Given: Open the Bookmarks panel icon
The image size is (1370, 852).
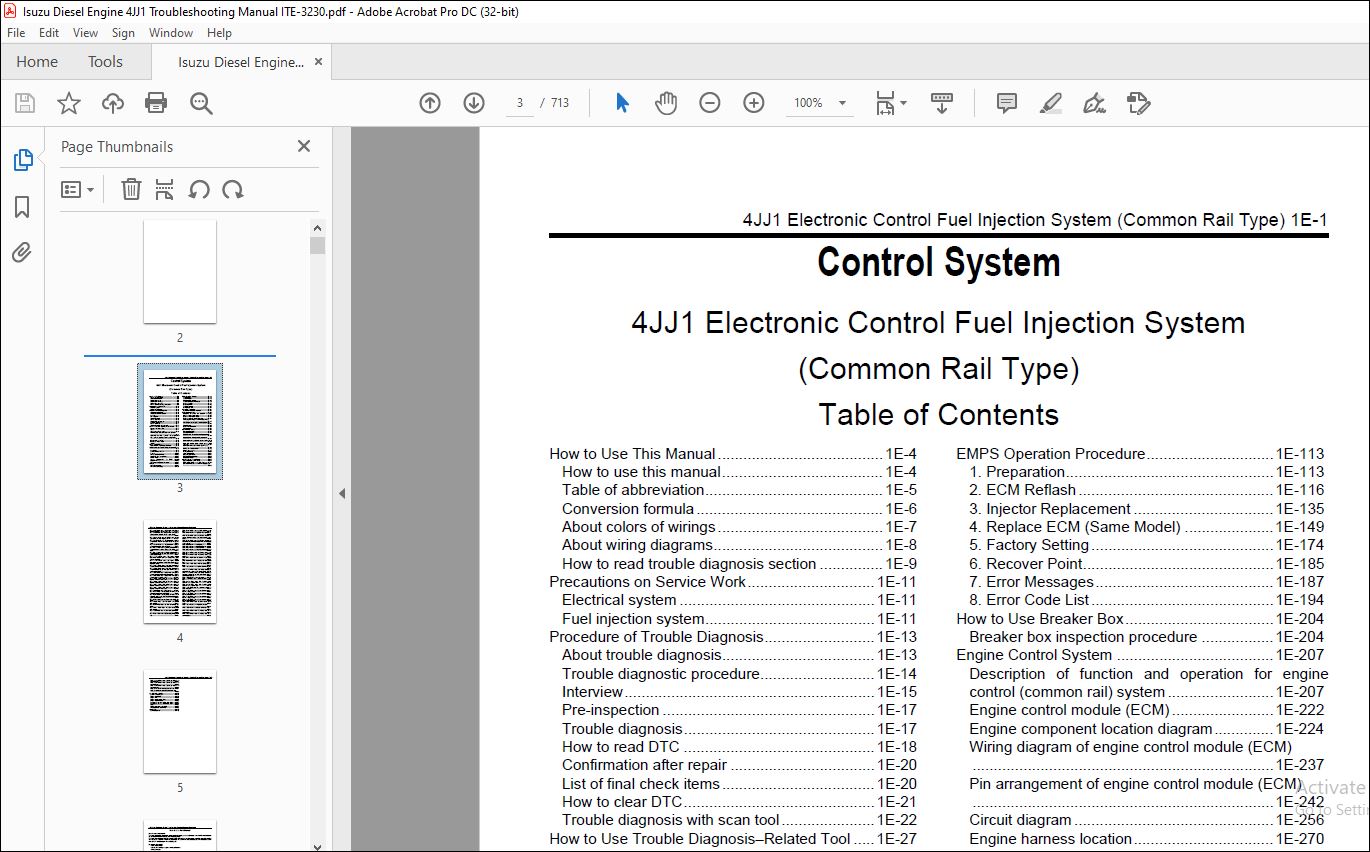Looking at the screenshot, I should pos(22,207).
